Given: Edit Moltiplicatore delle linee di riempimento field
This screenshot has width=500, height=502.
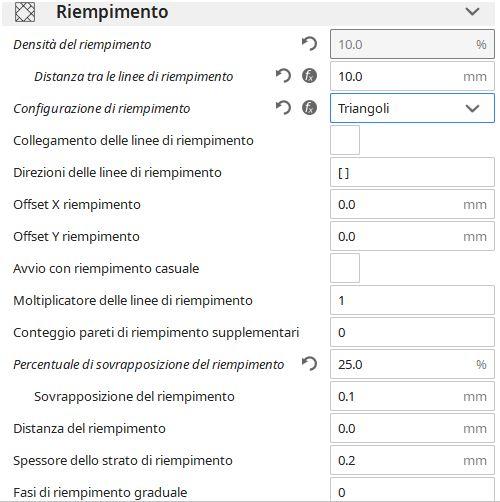Looking at the screenshot, I should point(412,300).
